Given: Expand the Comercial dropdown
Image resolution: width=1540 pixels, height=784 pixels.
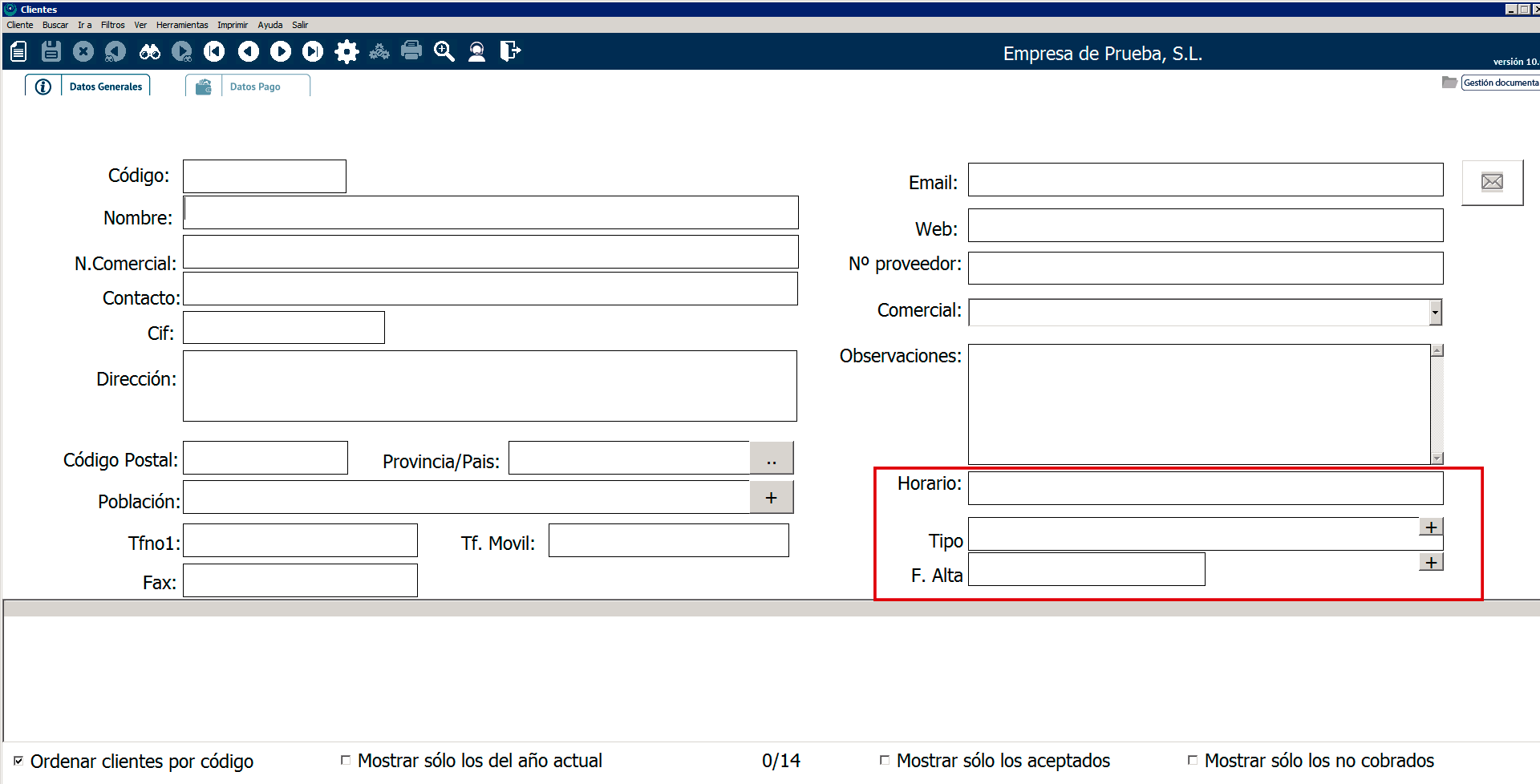Looking at the screenshot, I should (x=1435, y=313).
